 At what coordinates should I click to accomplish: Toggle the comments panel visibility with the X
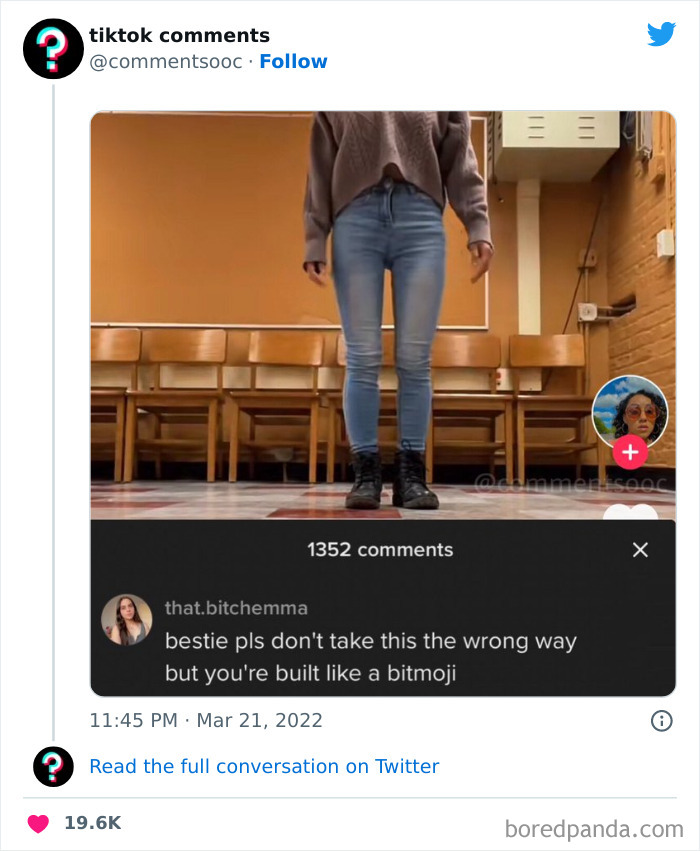click(x=639, y=549)
